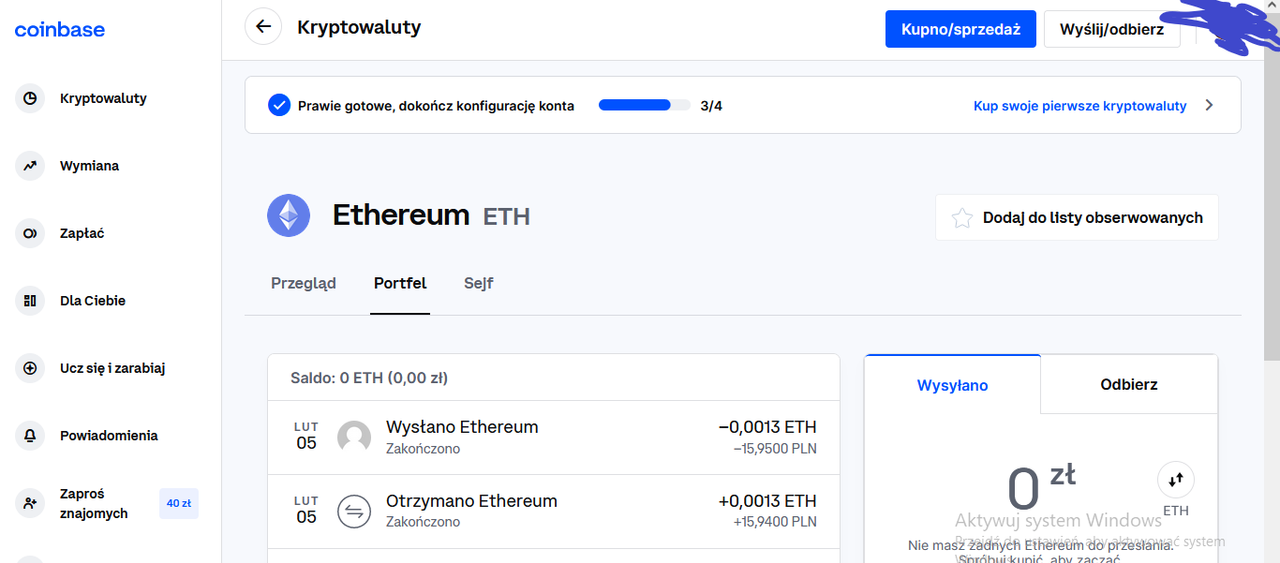This screenshot has width=1280, height=563.
Task: Click the account setup progress bar
Action: click(644, 105)
